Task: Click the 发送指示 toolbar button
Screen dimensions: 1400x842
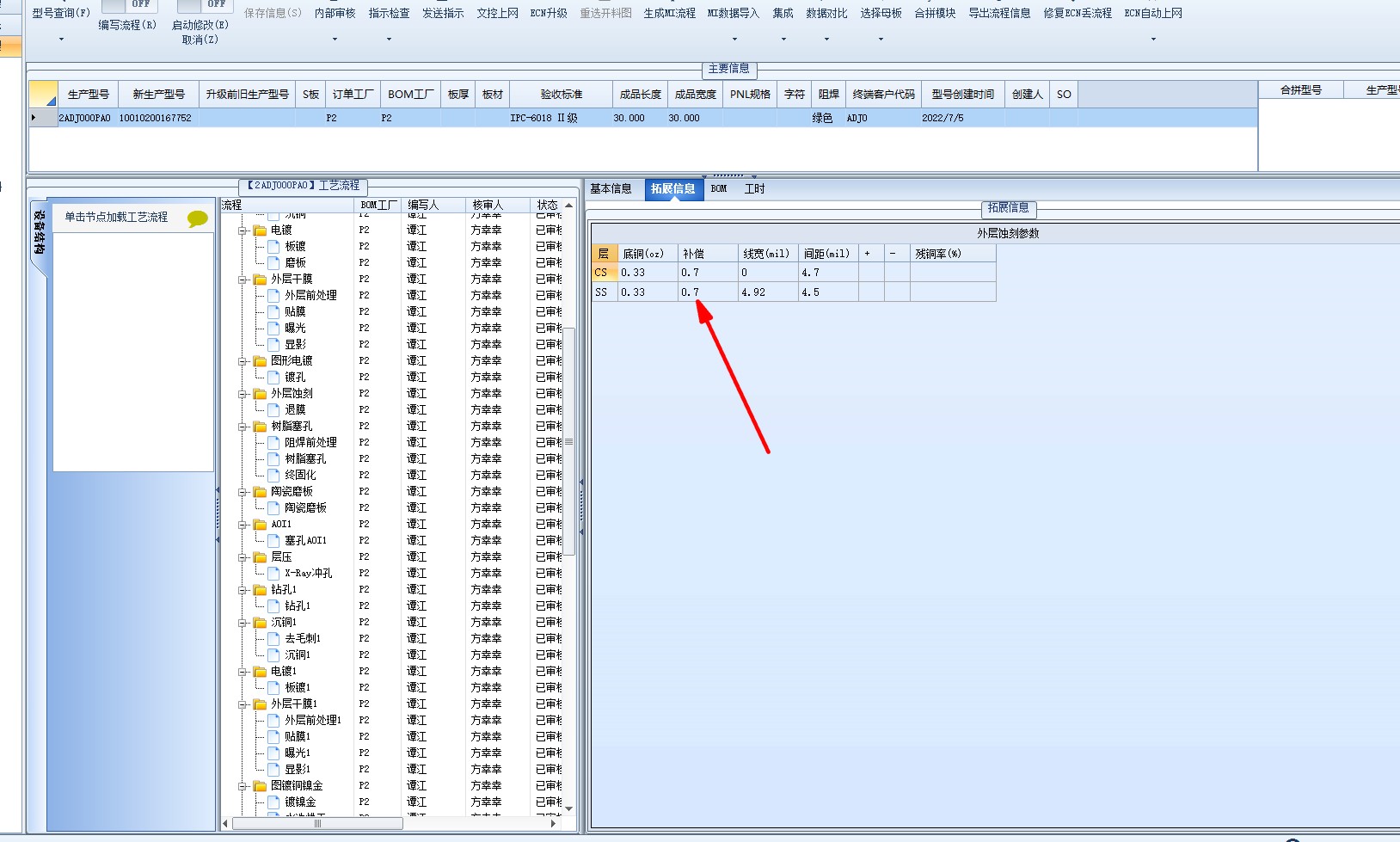Action: tap(443, 14)
